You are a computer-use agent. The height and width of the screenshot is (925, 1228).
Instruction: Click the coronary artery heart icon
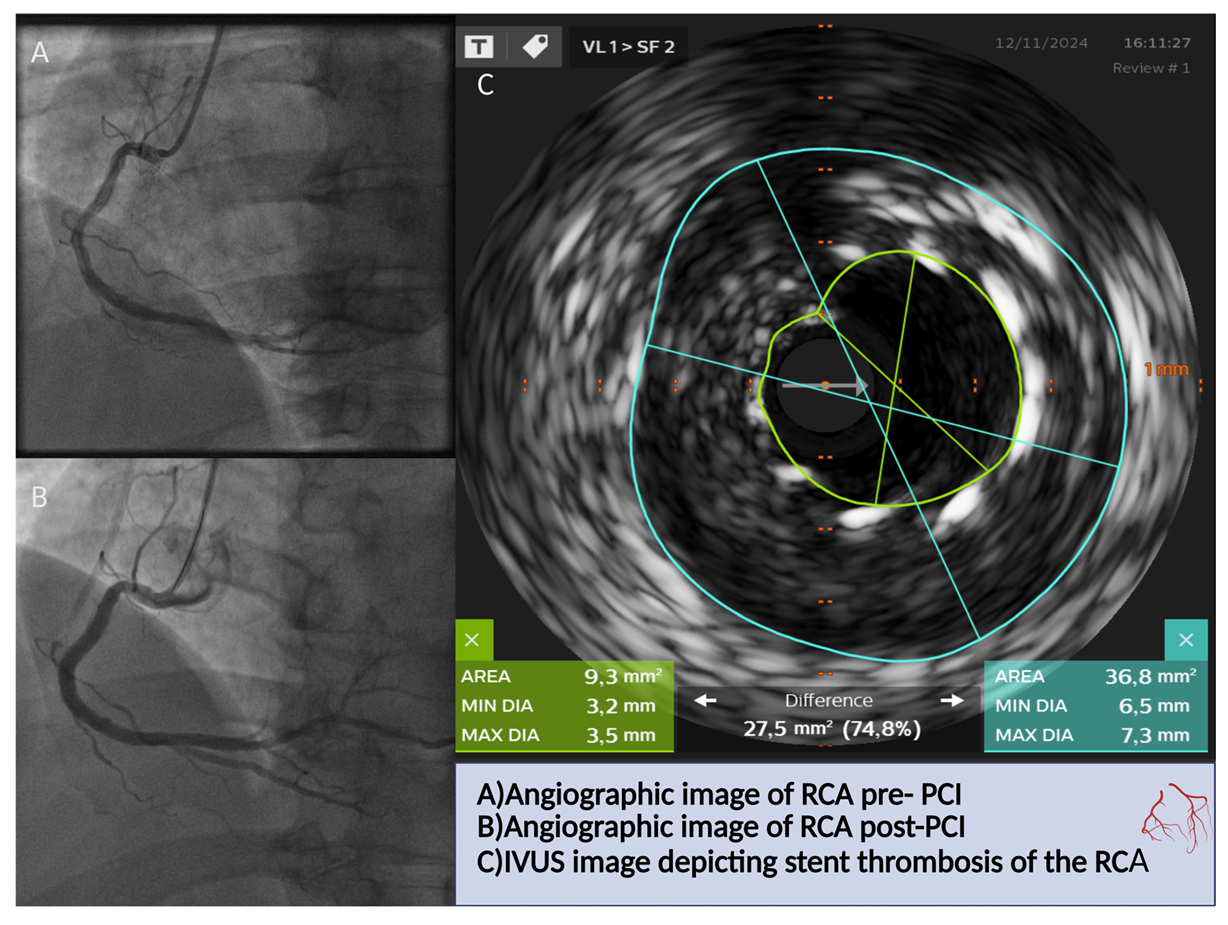(x=1171, y=818)
